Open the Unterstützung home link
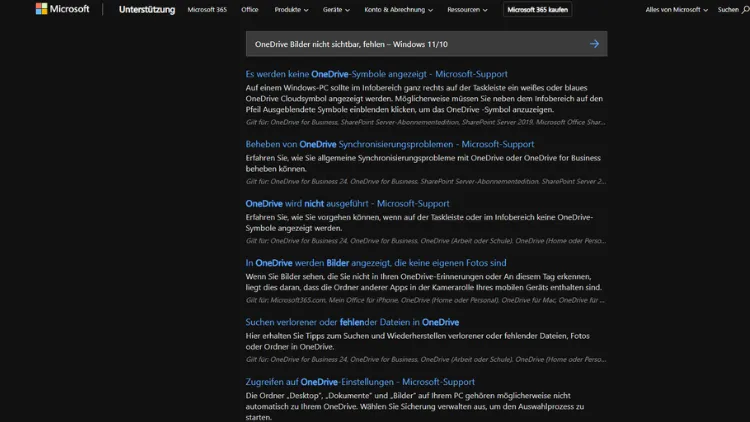The height and width of the screenshot is (422, 750). (147, 10)
